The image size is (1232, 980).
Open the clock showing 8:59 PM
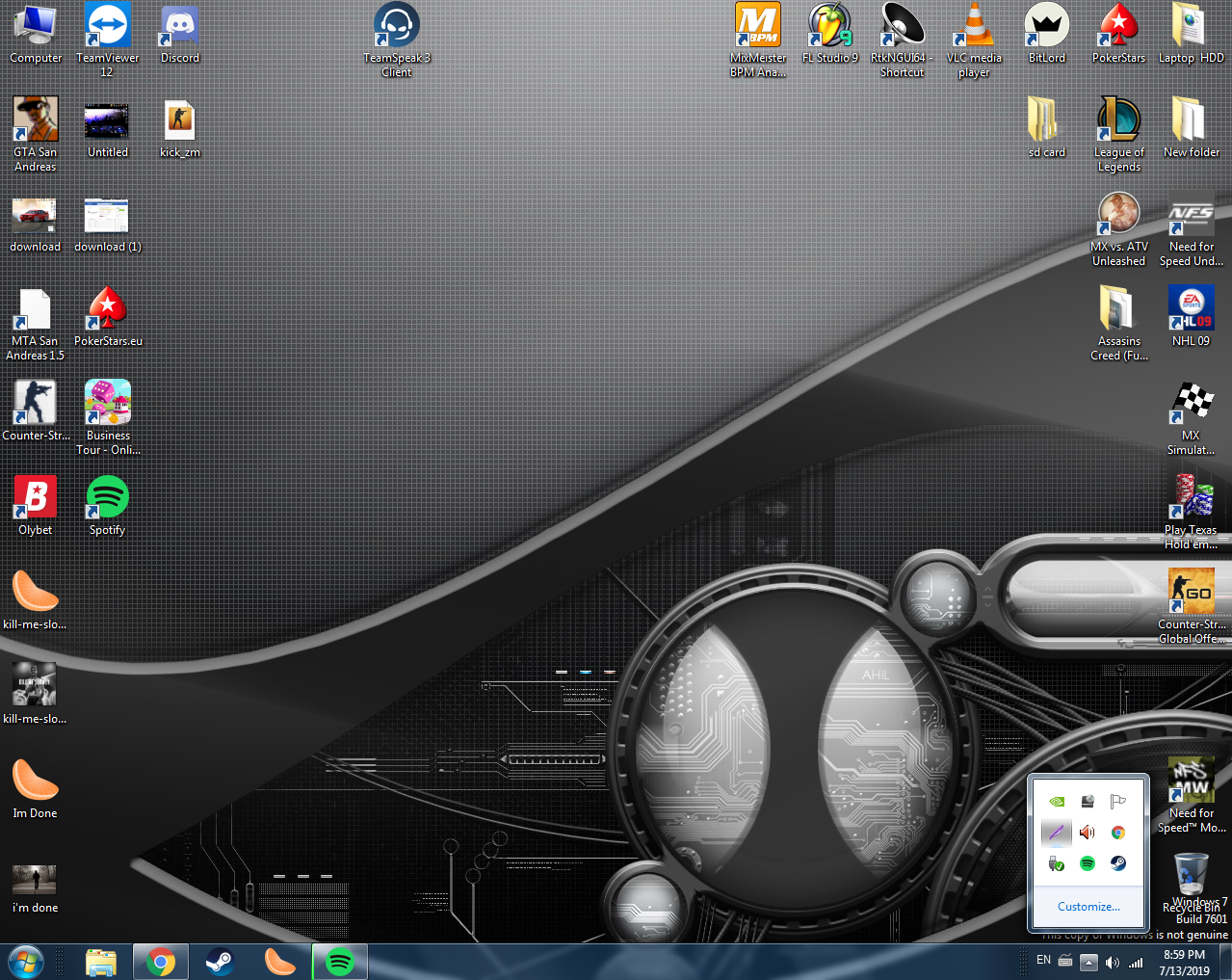click(1184, 963)
